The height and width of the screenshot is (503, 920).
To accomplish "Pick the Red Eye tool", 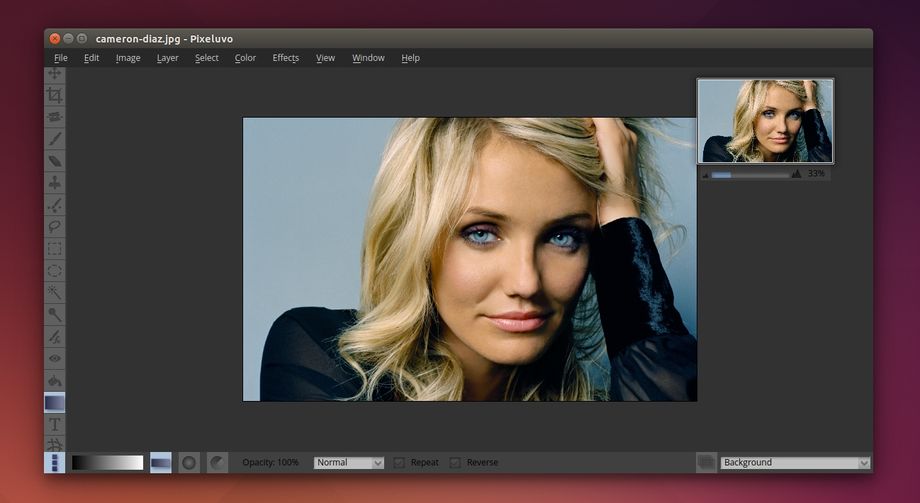I will click(x=55, y=358).
